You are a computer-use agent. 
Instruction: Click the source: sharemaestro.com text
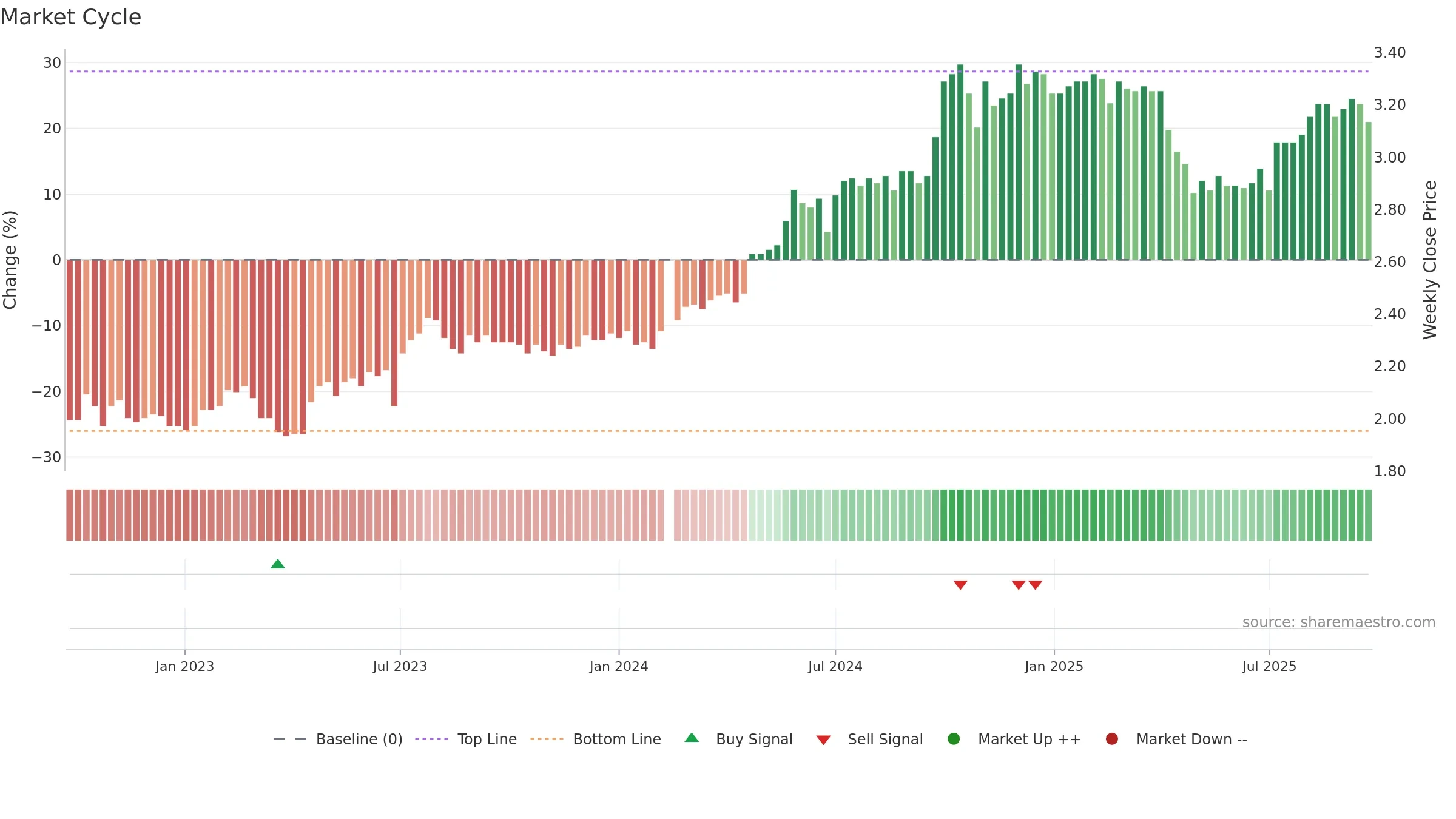pos(1339,622)
